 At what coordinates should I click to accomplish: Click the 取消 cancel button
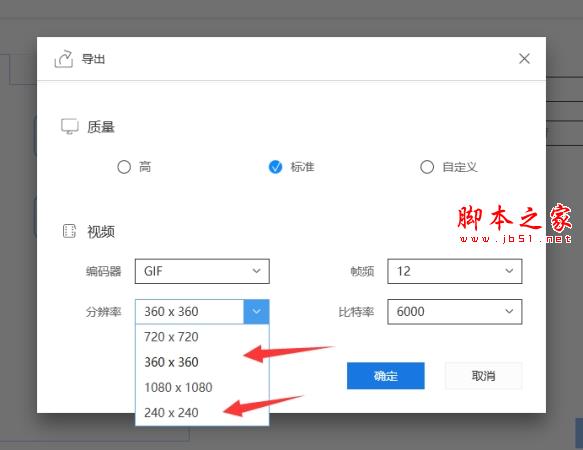tap(484, 376)
